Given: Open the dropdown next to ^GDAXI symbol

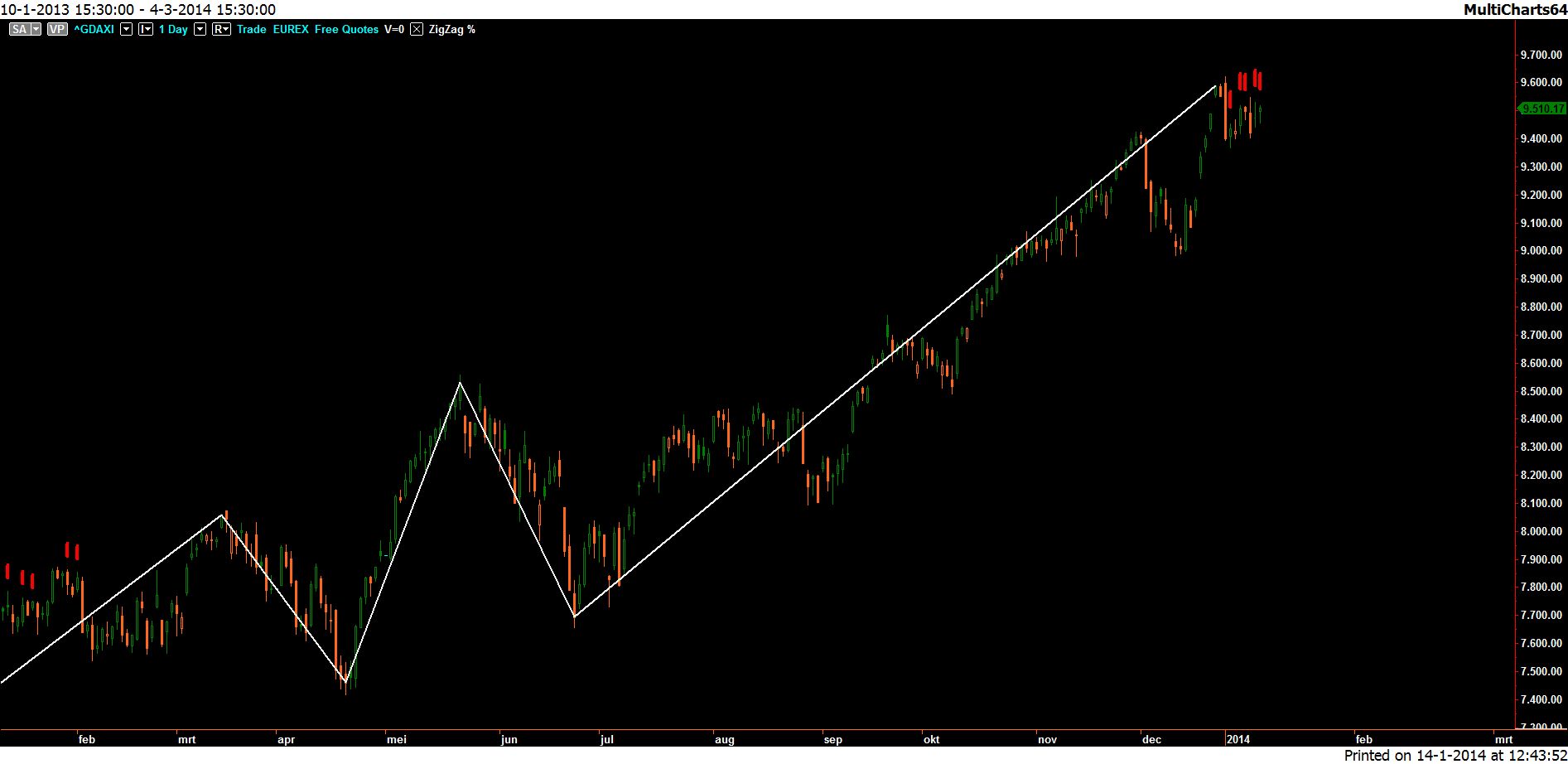Looking at the screenshot, I should [126, 29].
